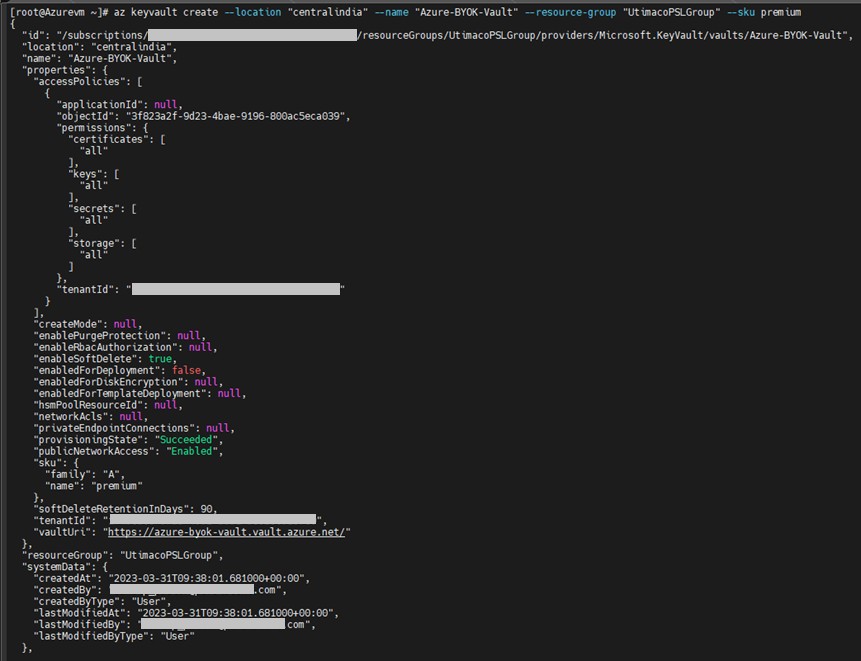Click the "enablePurgeProtection" line
The height and width of the screenshot is (661, 861).
pyautogui.click(x=120, y=336)
